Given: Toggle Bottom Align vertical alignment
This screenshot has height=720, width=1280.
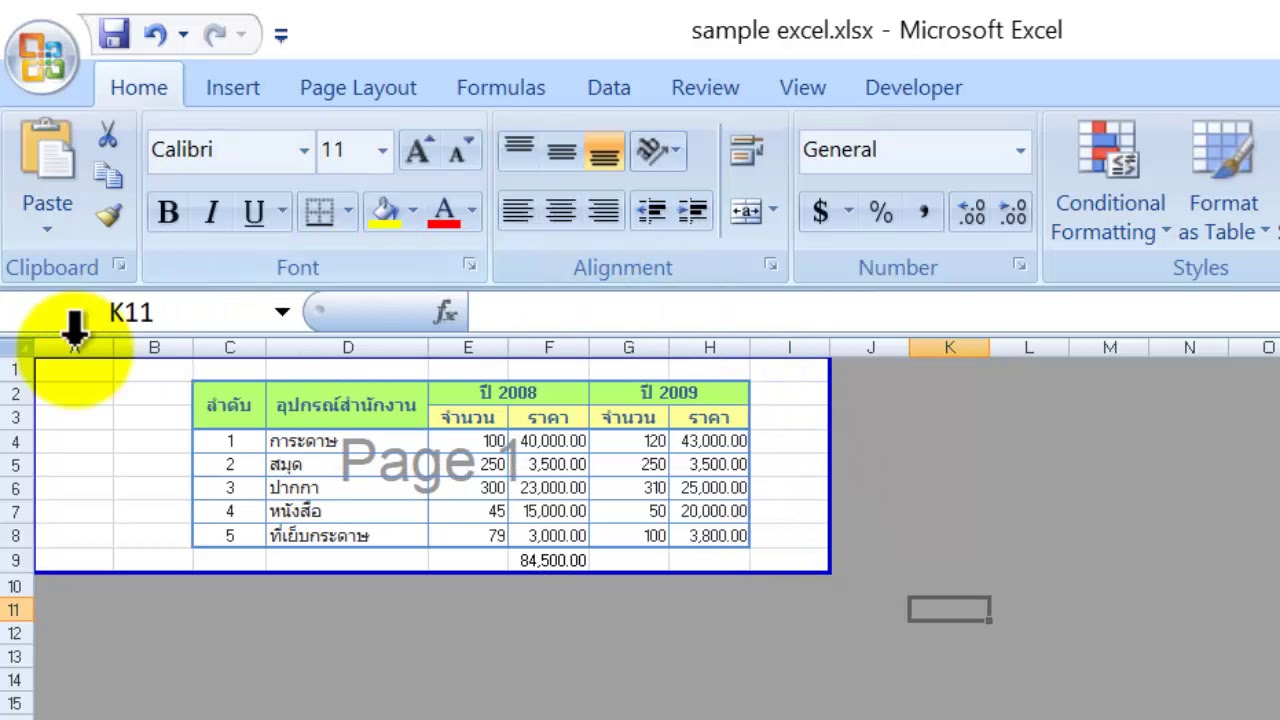Looking at the screenshot, I should click(x=604, y=150).
